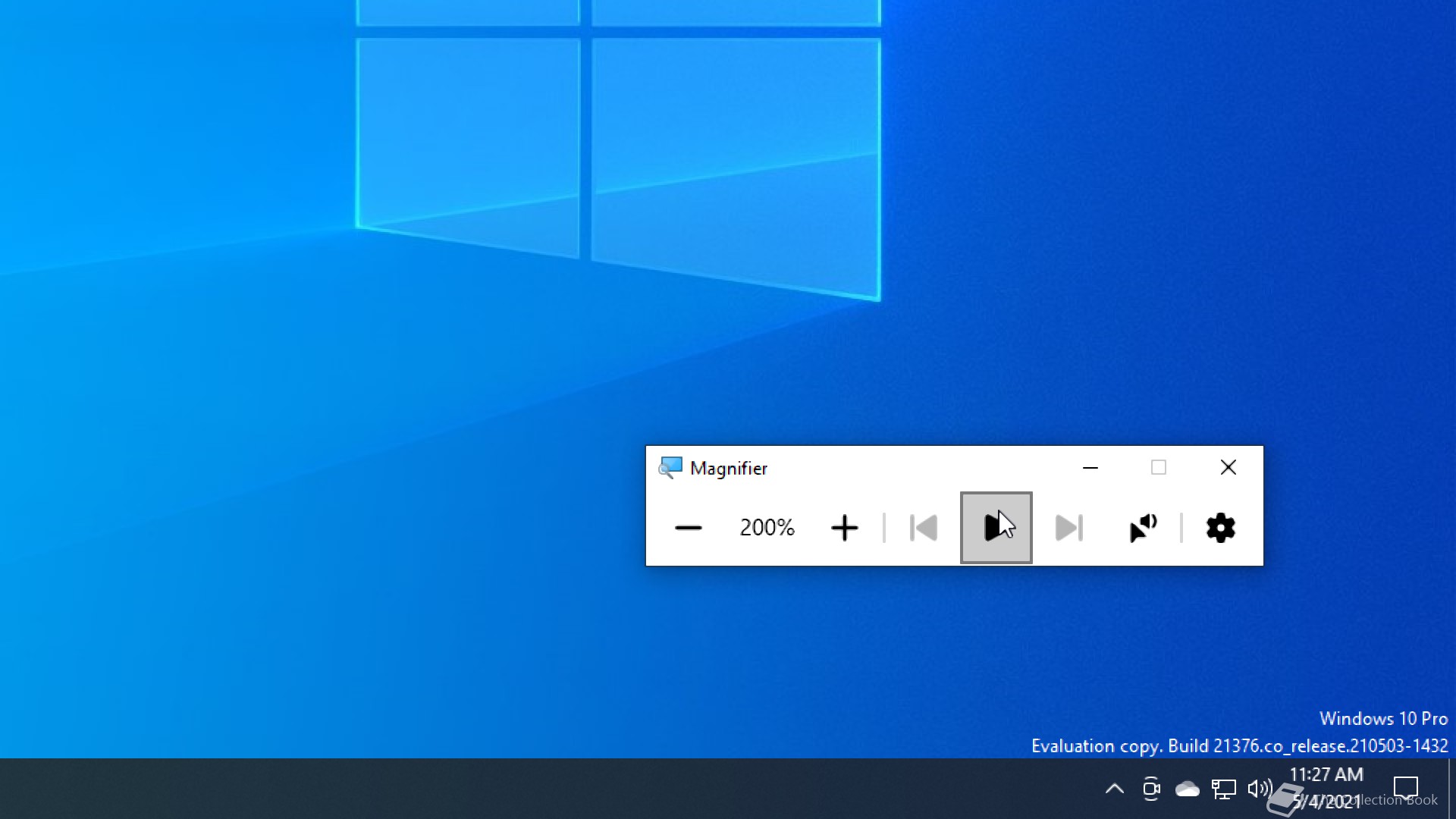Click the greyed maximize button on Magnifier
The height and width of the screenshot is (819, 1456).
[1159, 468]
